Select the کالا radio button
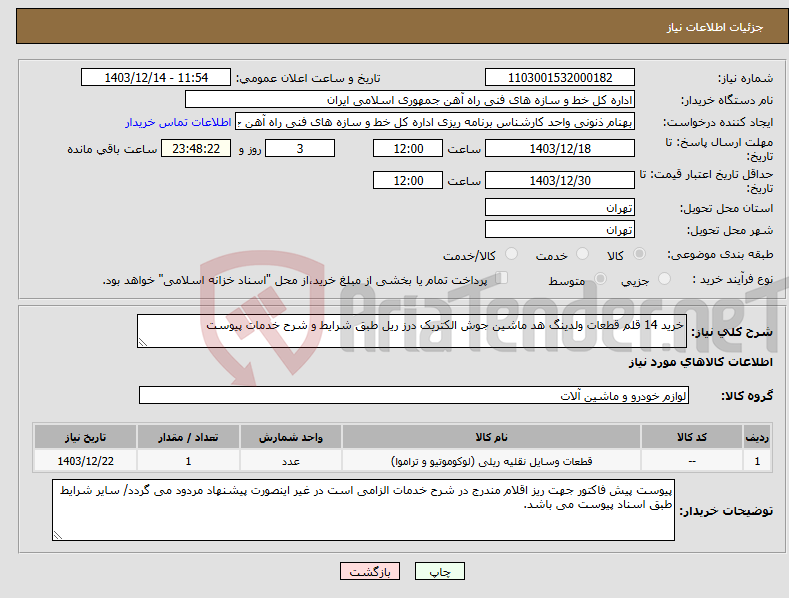The width and height of the screenshot is (789, 598). tap(639, 254)
